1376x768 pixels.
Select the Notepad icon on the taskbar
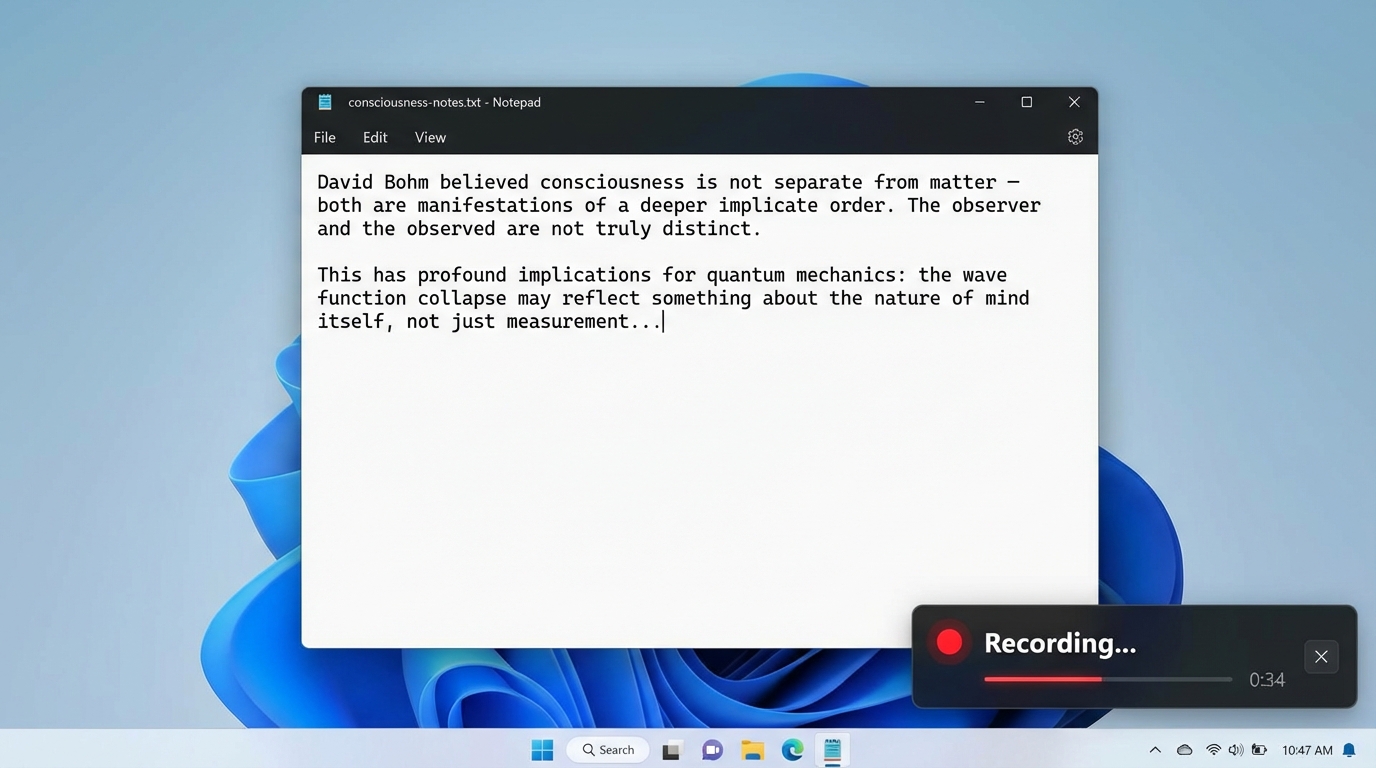pos(832,750)
